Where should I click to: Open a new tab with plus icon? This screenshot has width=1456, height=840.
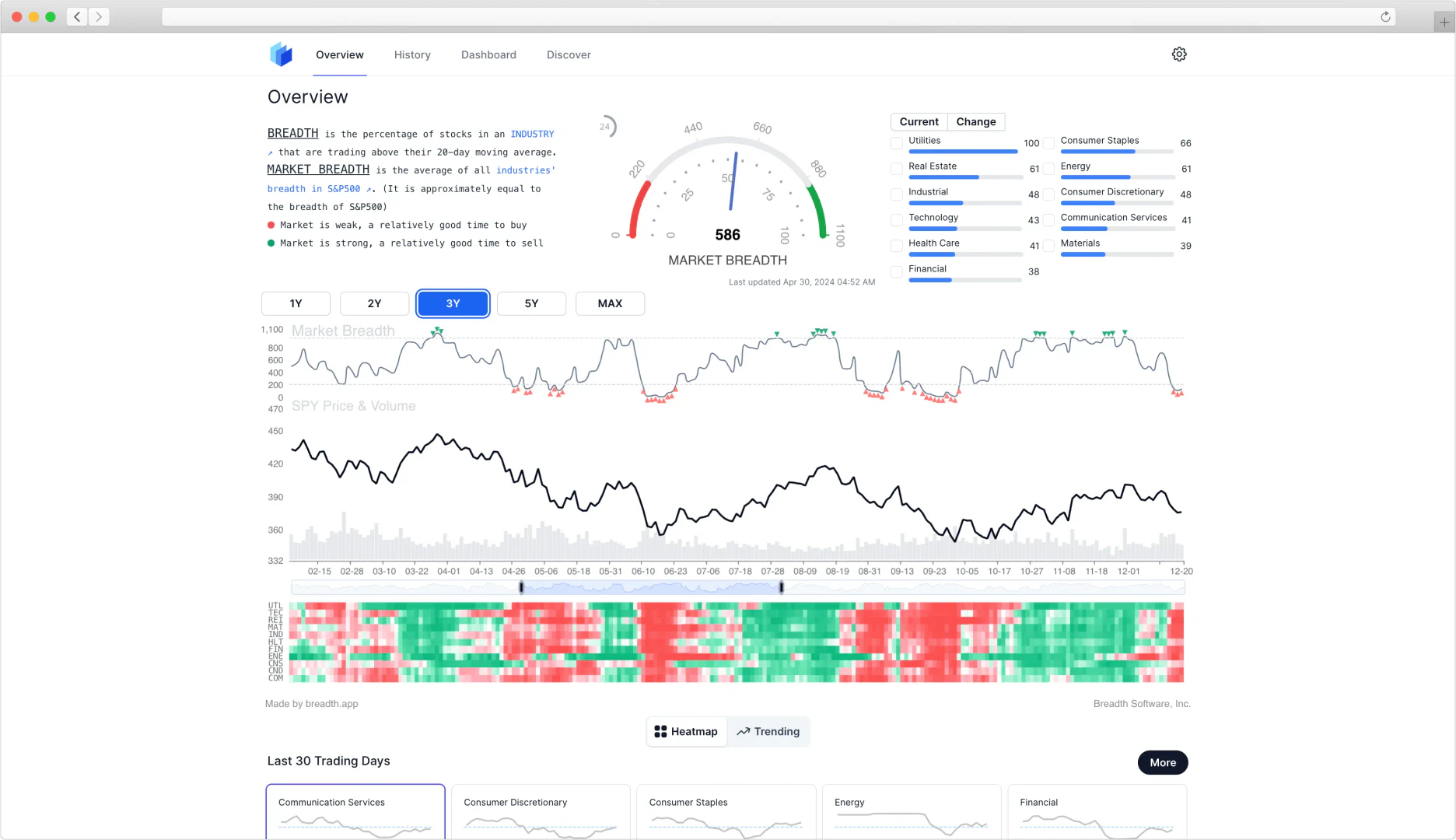1444,22
